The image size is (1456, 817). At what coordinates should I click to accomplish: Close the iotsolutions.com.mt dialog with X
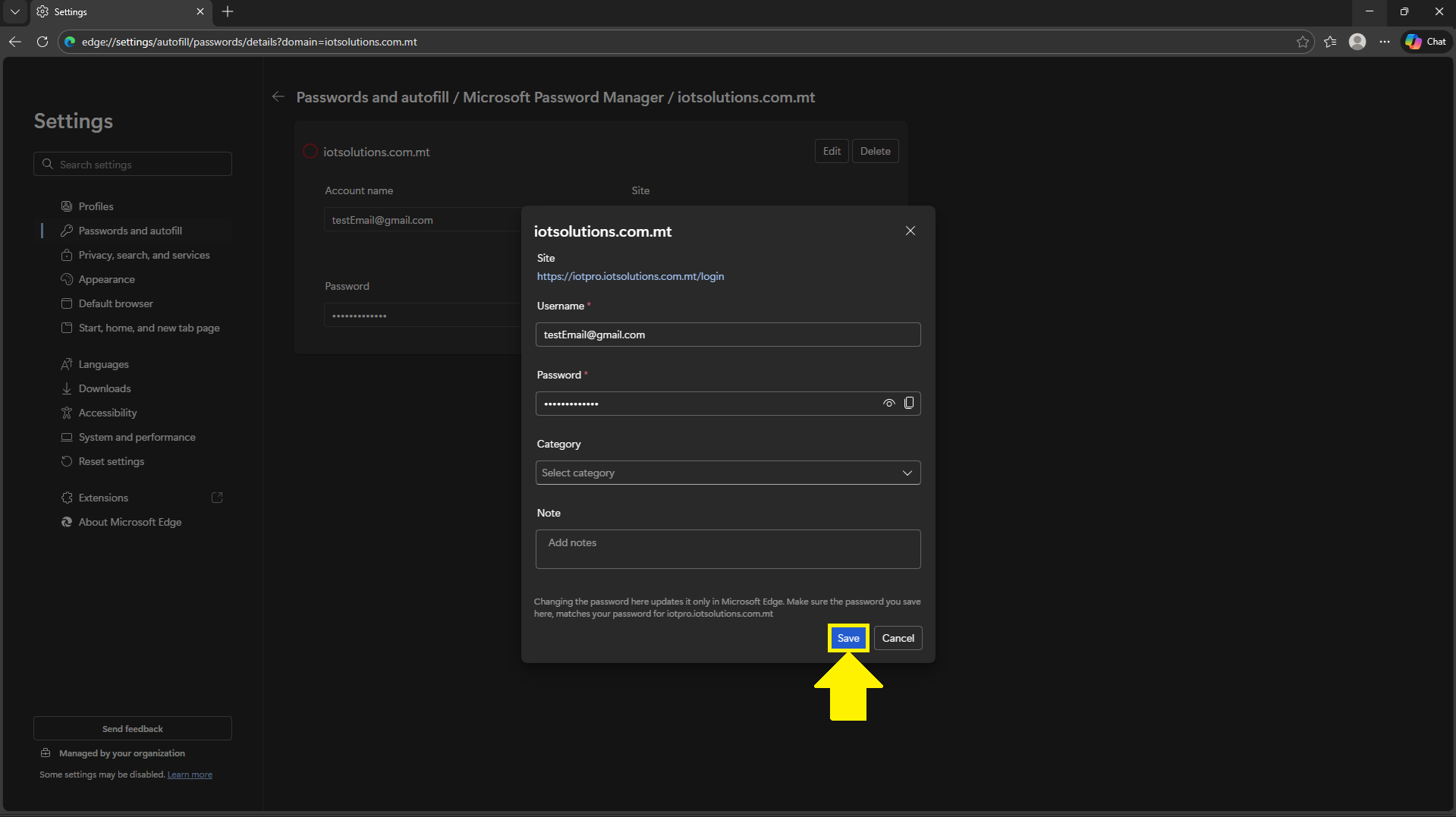[910, 231]
